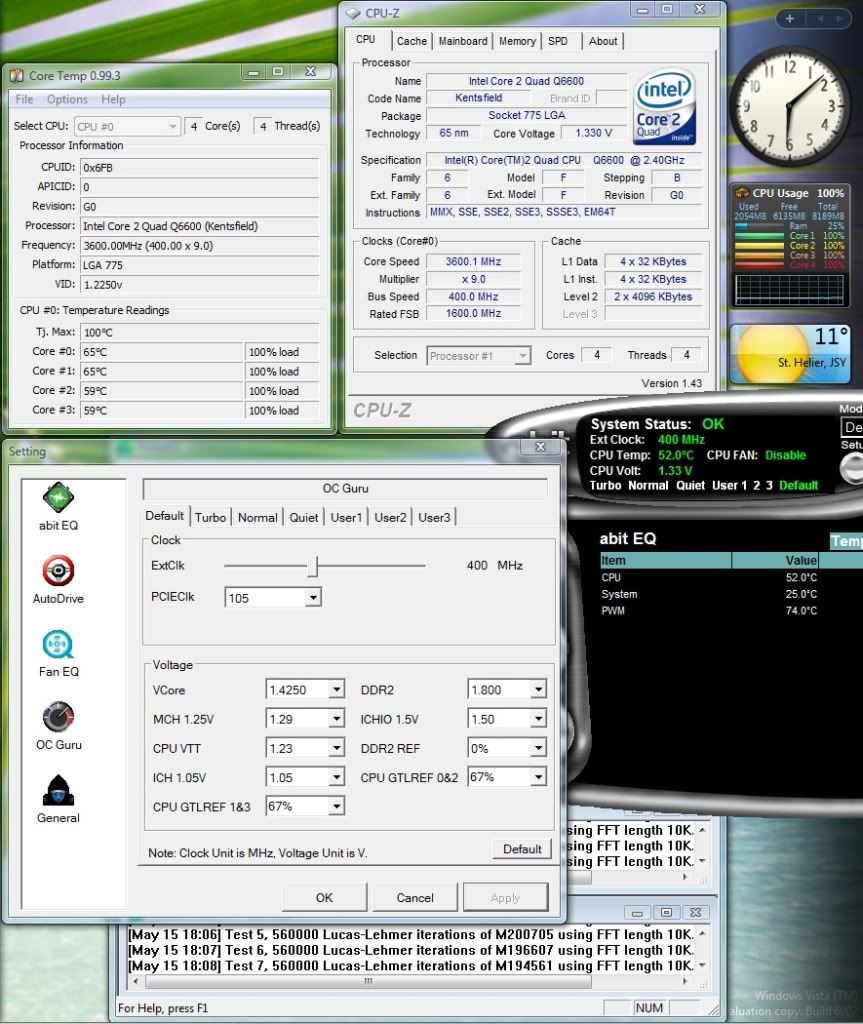Click the Core Speed value 3600.1 MHz
This screenshot has height=1024, width=863.
[473, 261]
